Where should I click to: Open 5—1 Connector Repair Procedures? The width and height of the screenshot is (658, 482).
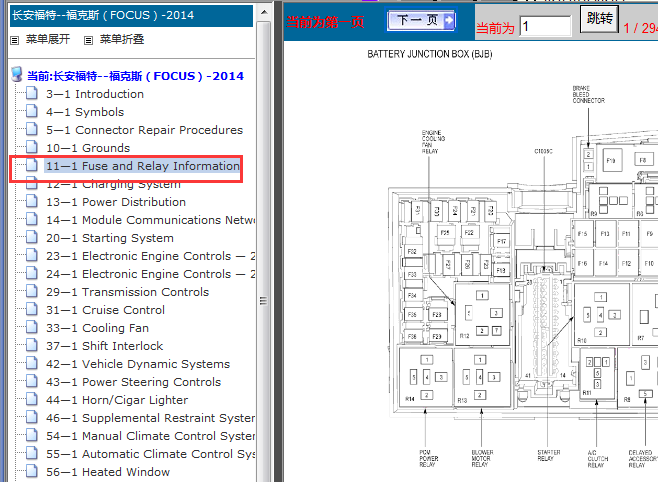[144, 130]
